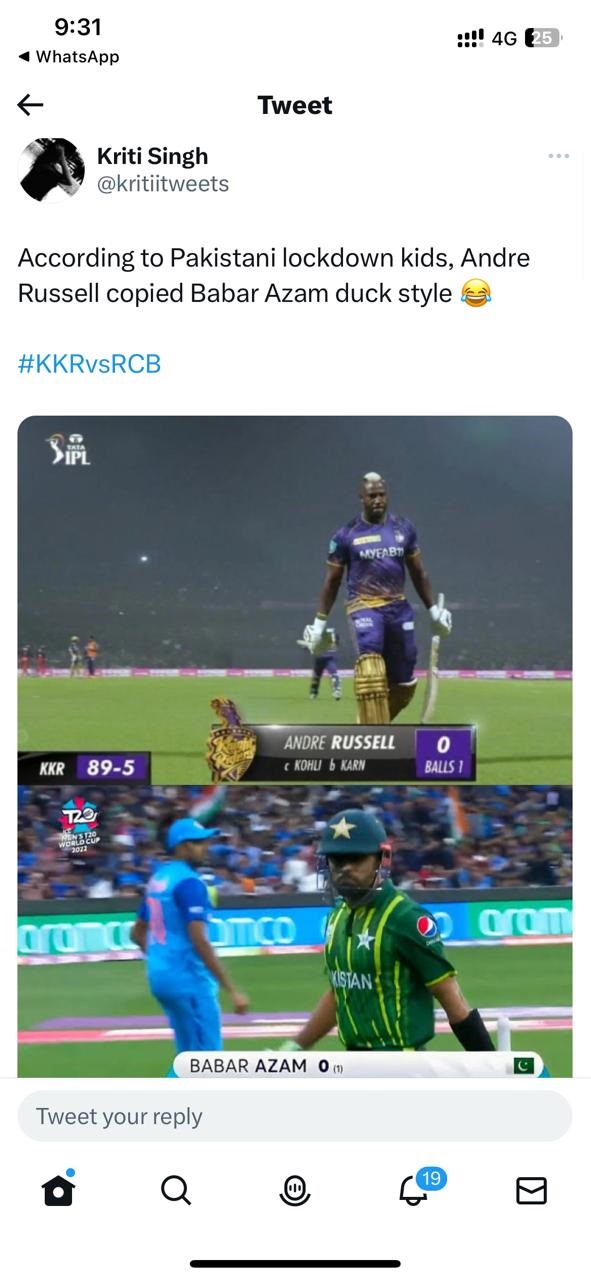
Task: Go to Home tab icon
Action: click(x=58, y=1189)
